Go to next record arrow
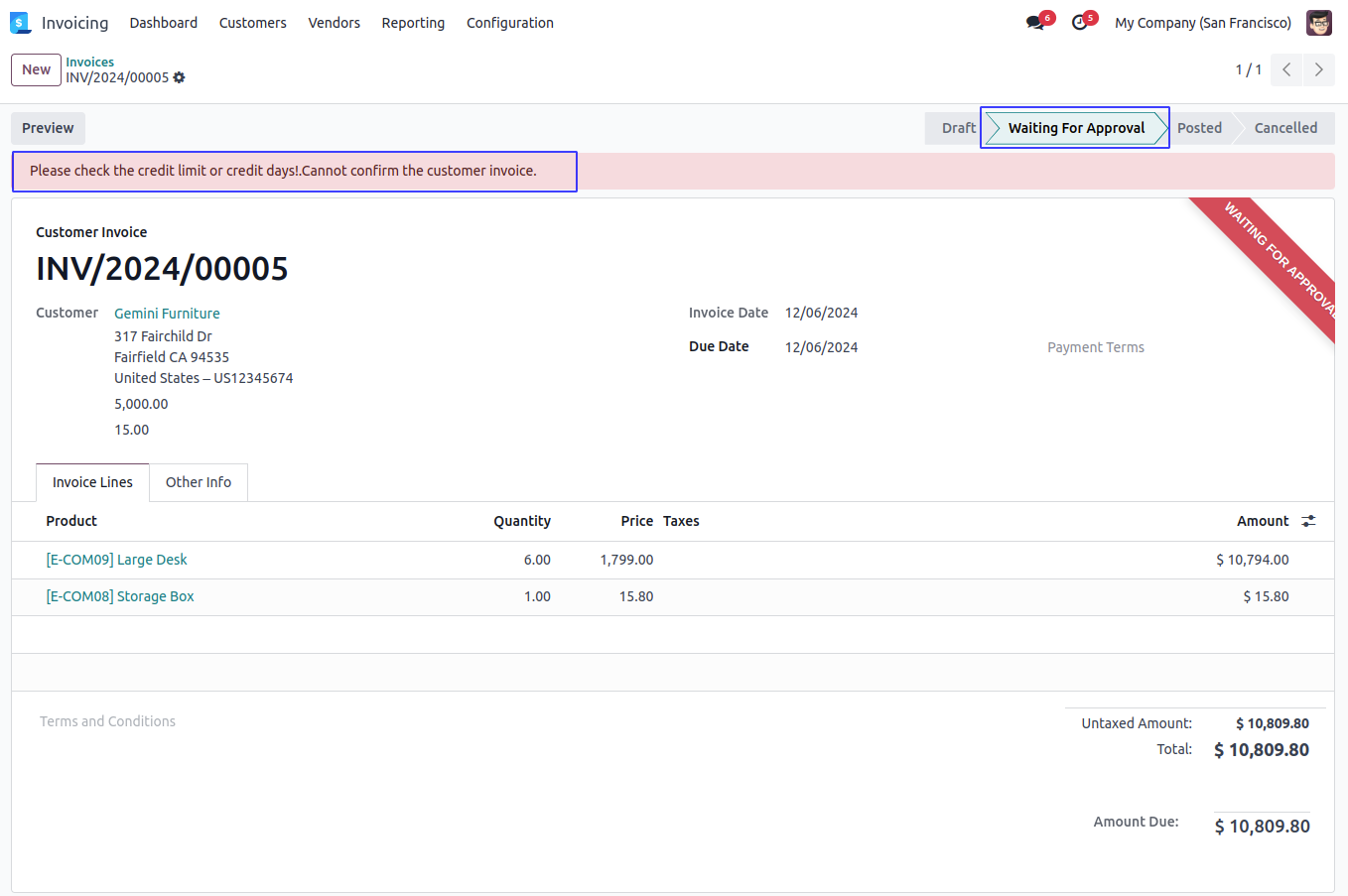The height and width of the screenshot is (896, 1348). [1318, 69]
